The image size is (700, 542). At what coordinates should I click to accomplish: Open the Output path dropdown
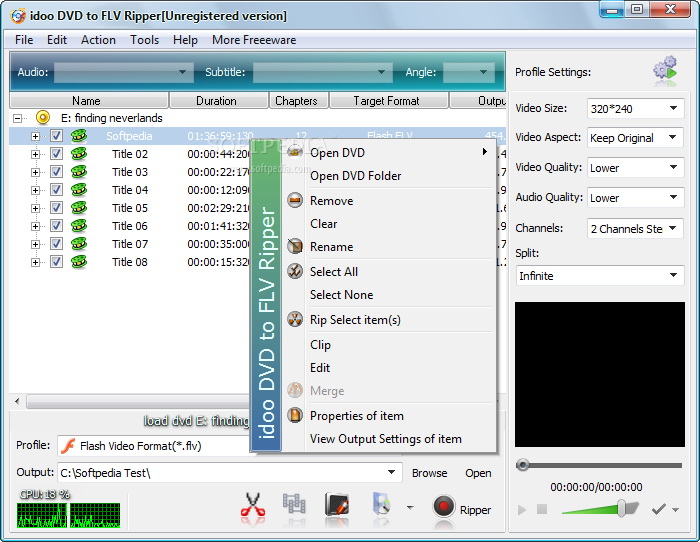[x=391, y=472]
